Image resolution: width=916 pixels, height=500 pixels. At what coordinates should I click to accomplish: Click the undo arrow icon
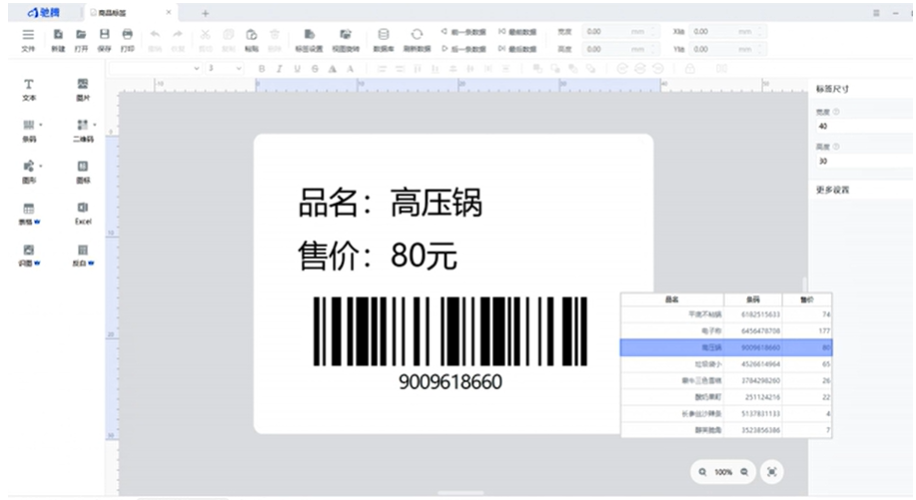[155, 34]
